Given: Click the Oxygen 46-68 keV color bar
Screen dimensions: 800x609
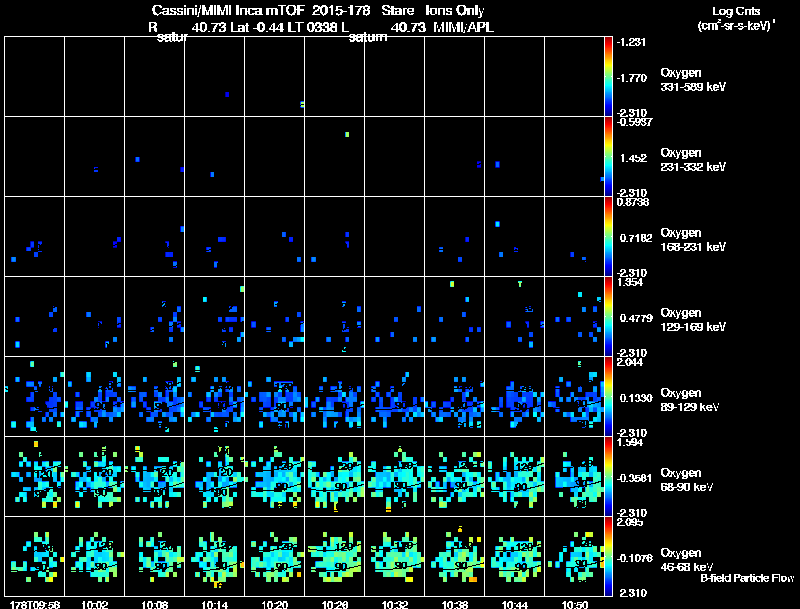Looking at the screenshot, I should tap(608, 556).
